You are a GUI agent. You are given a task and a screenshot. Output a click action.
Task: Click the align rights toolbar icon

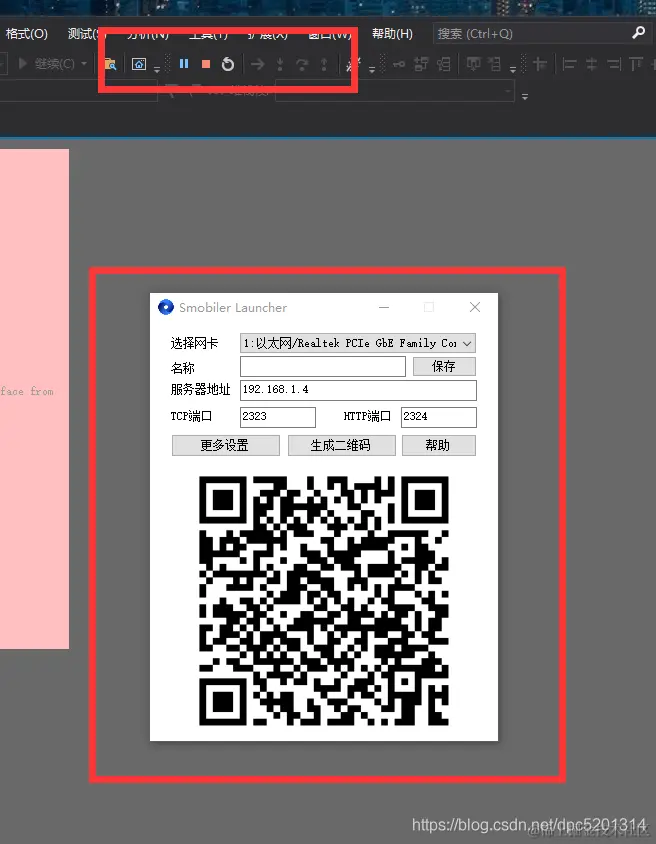tap(613, 65)
